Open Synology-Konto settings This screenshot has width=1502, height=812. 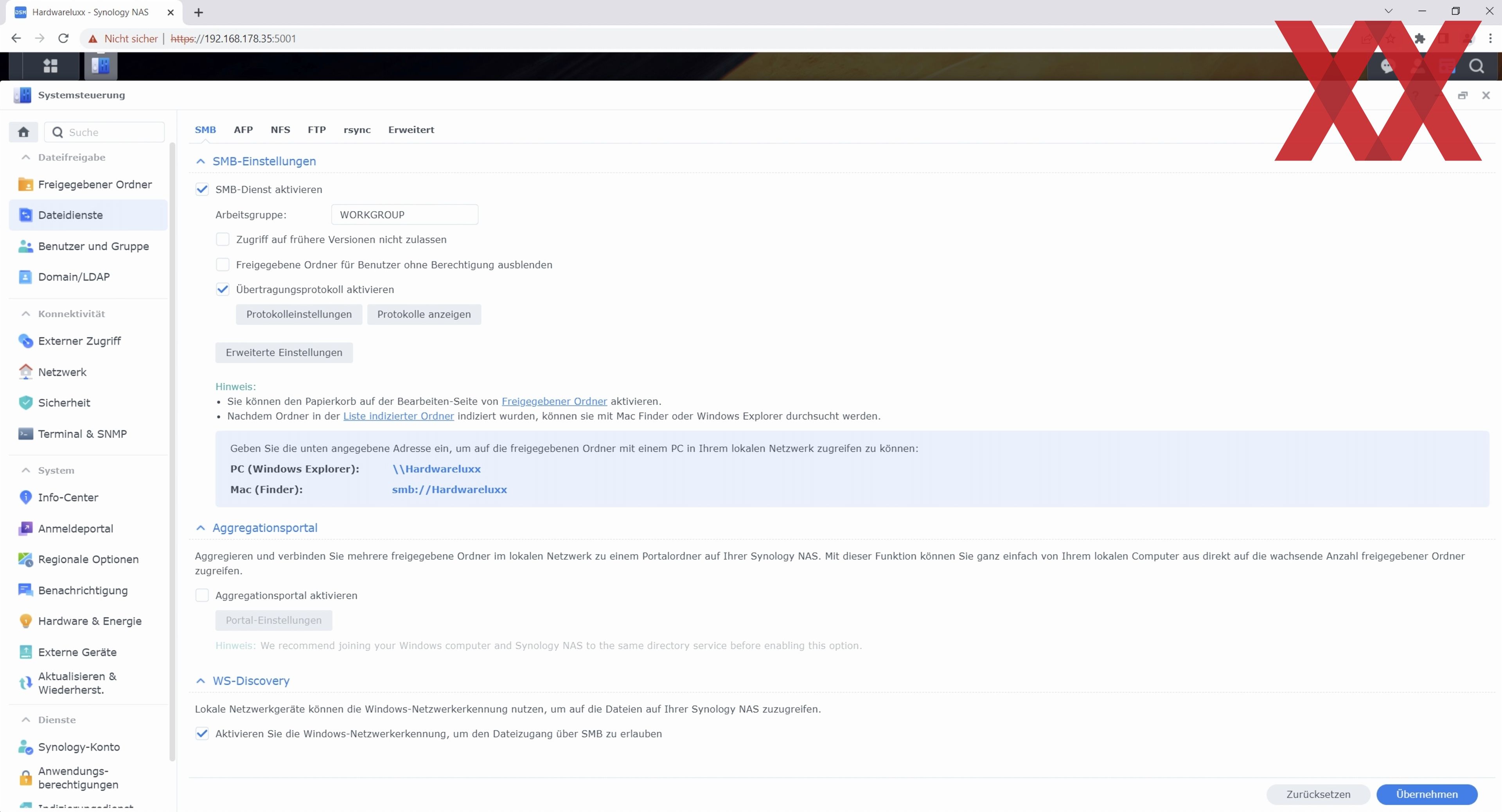[x=88, y=747]
